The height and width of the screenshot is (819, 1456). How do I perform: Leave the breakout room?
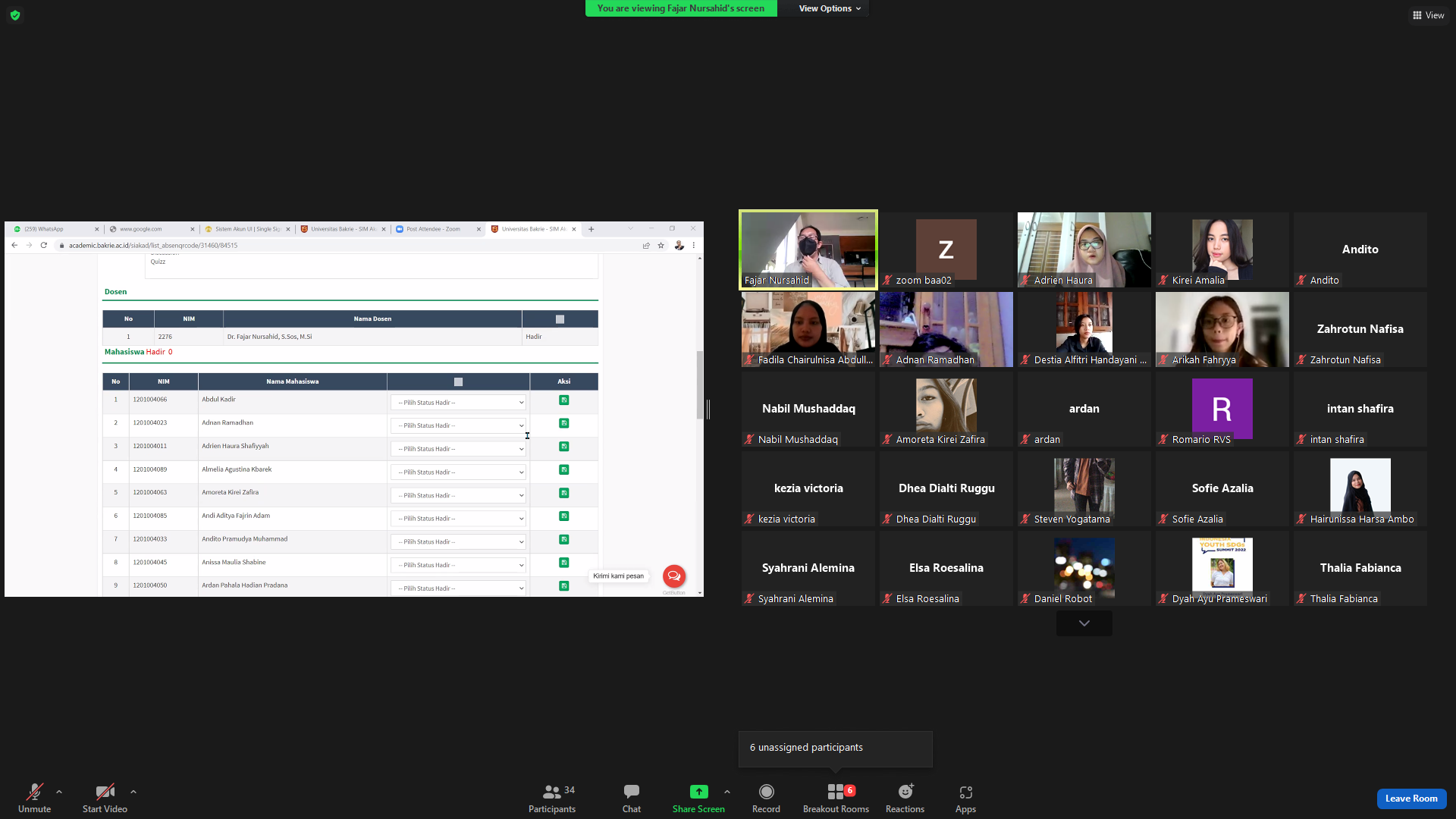[x=1411, y=799]
